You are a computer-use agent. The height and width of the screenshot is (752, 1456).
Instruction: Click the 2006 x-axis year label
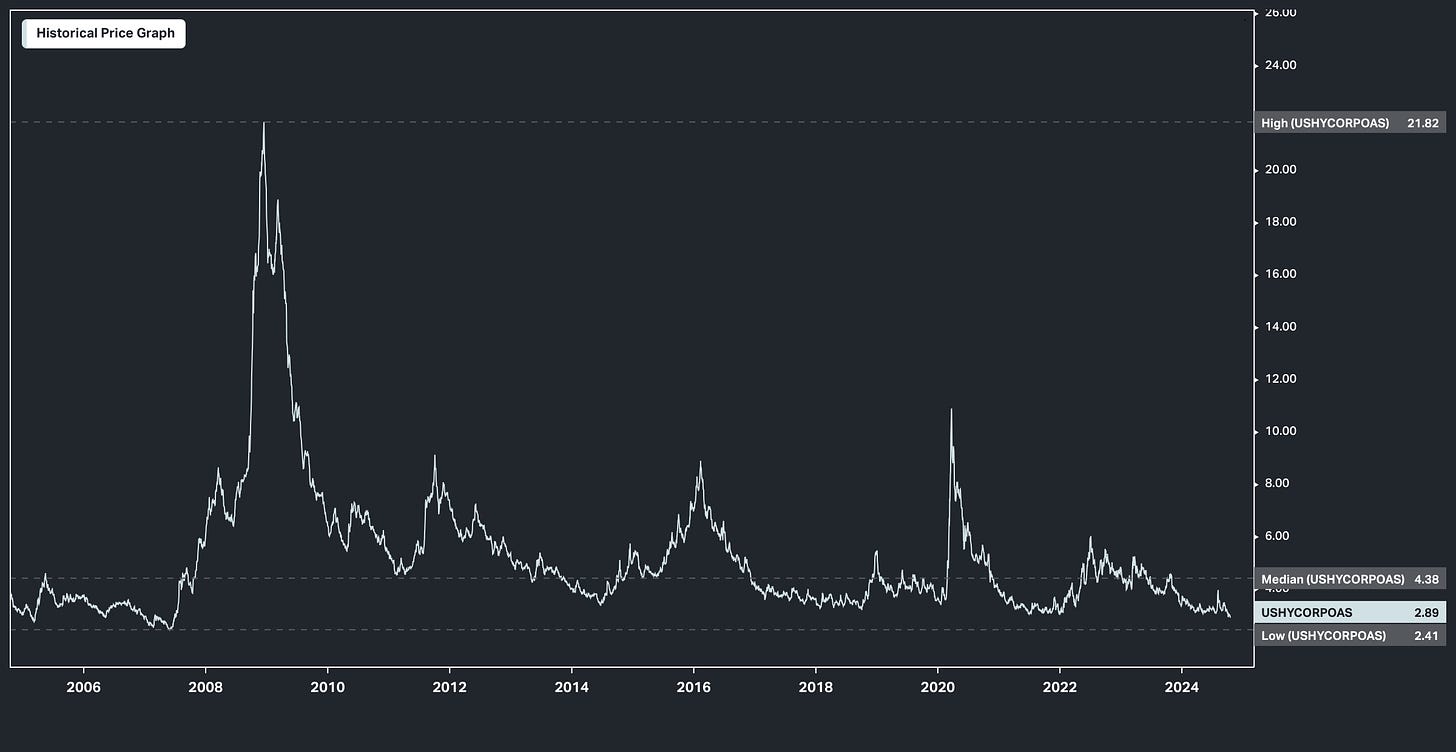tap(83, 687)
